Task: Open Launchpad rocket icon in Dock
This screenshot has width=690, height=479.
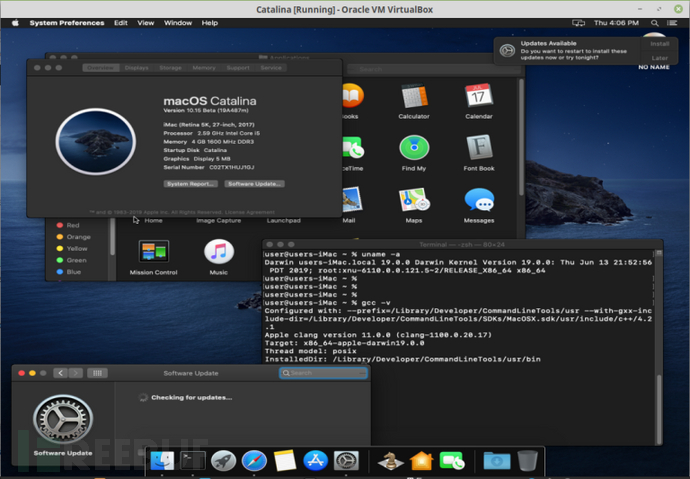Action: pyautogui.click(x=224, y=461)
